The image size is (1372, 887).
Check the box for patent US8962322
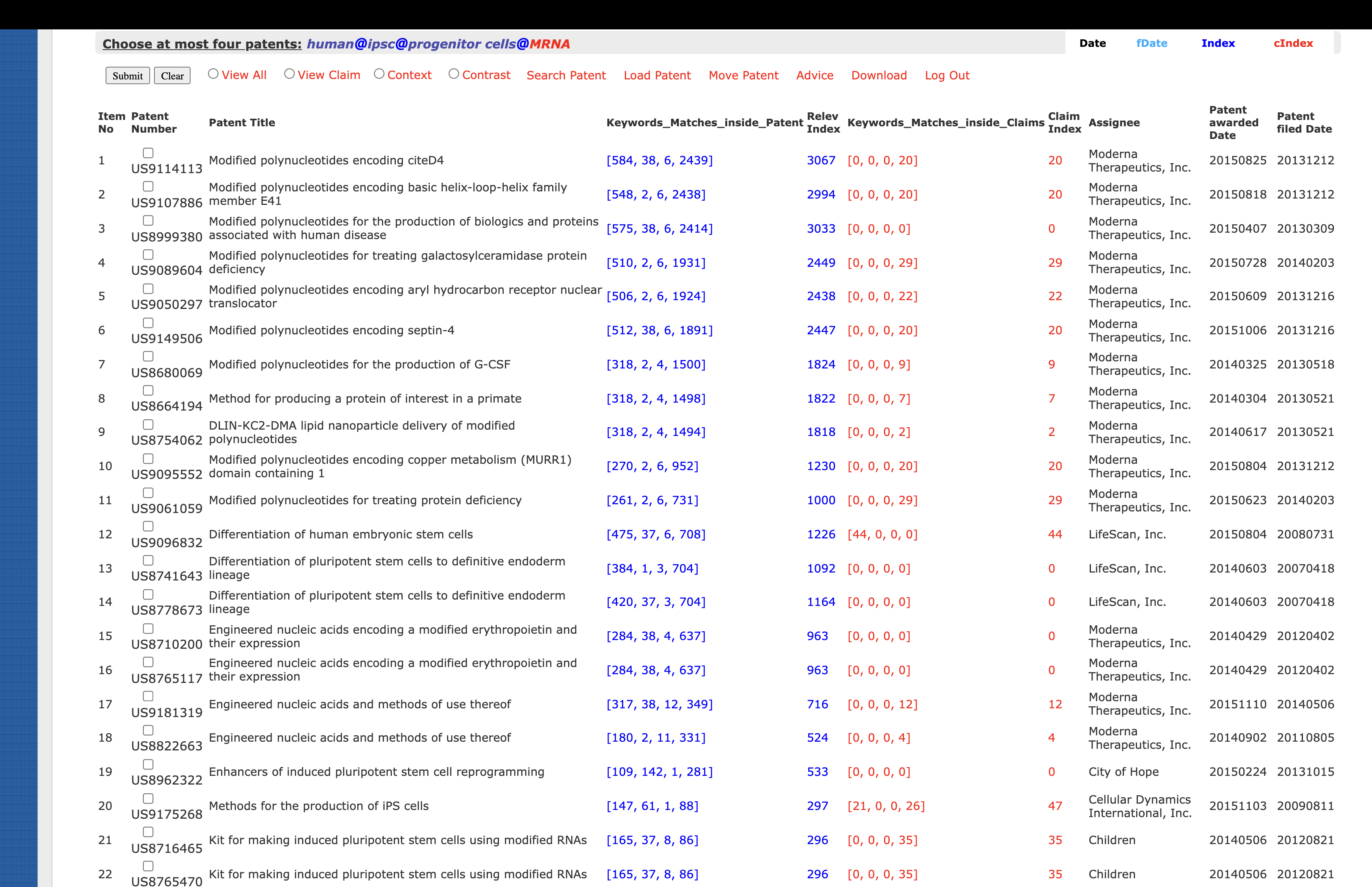(x=148, y=764)
